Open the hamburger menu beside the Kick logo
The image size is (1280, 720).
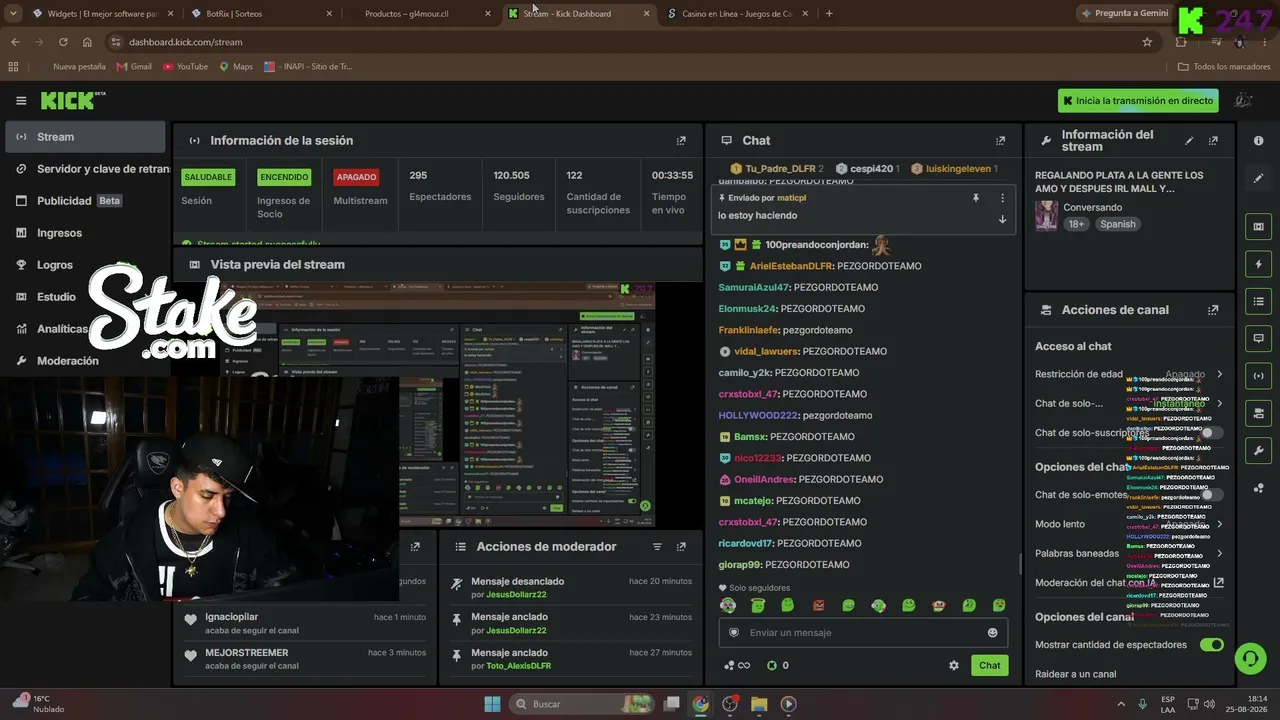(x=21, y=101)
